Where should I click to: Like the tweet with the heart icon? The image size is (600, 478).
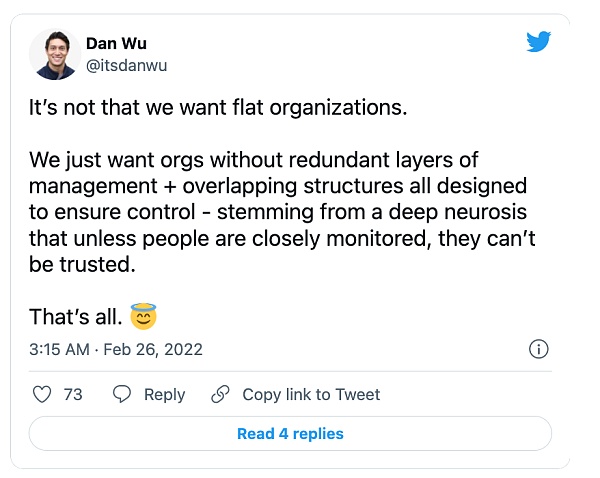[42, 395]
